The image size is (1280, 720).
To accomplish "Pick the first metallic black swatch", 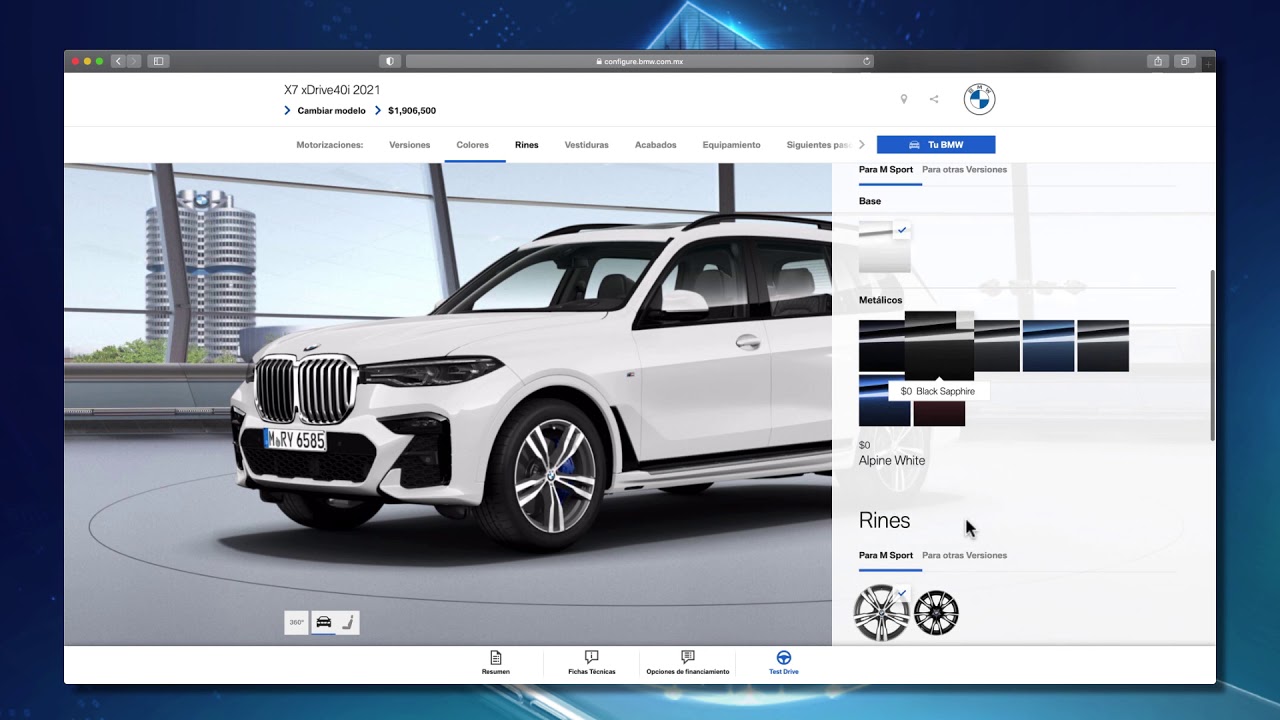I will coord(882,346).
